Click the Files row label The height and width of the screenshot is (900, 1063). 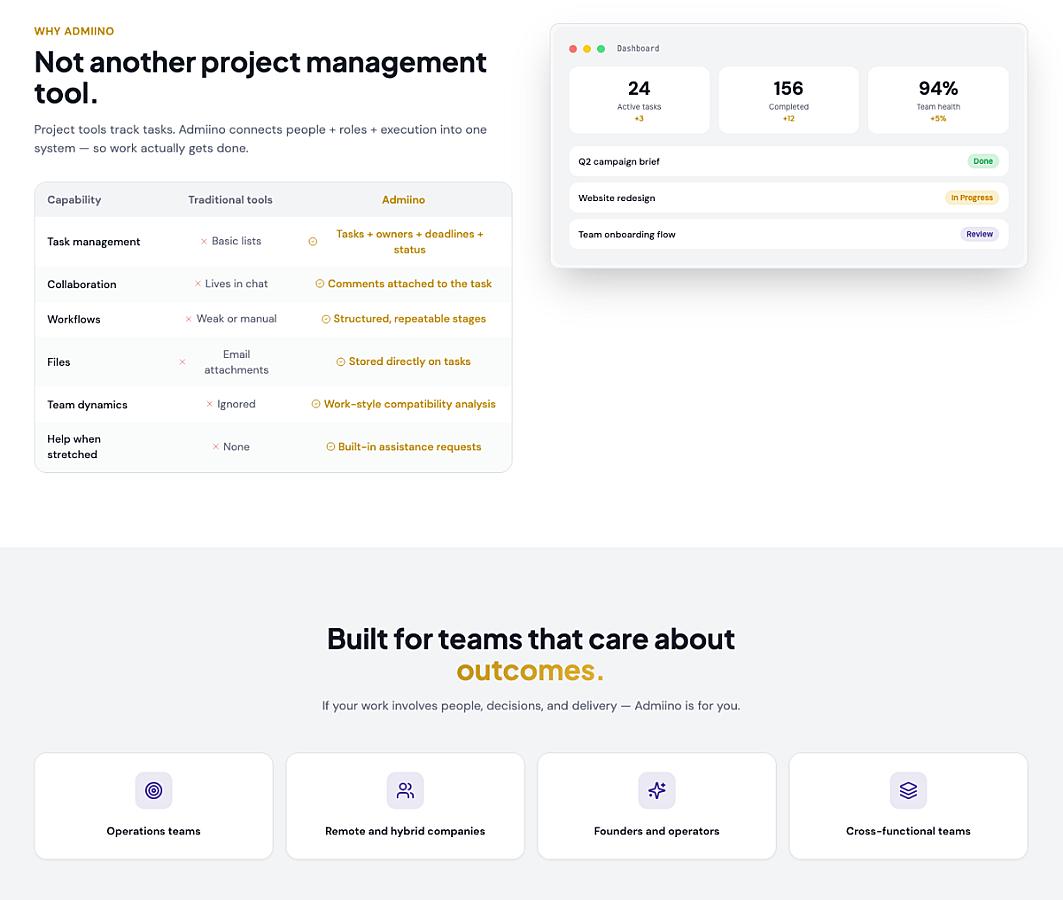(59, 362)
